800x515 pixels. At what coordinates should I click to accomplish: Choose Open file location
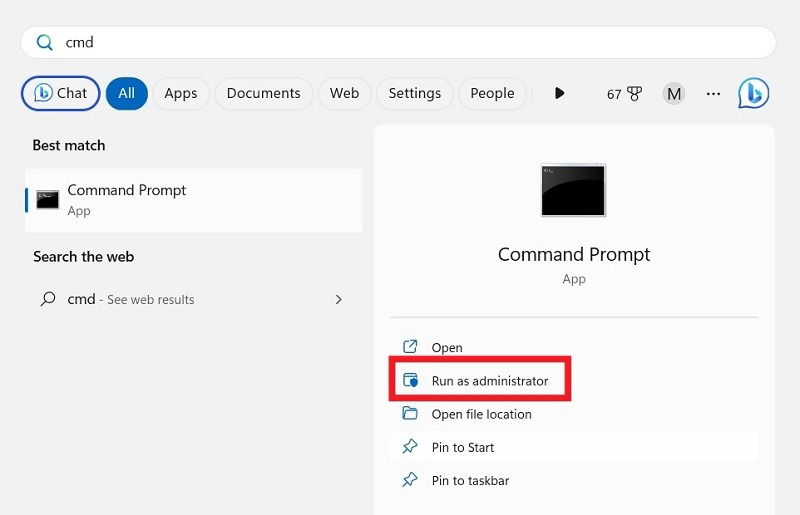coord(574,414)
